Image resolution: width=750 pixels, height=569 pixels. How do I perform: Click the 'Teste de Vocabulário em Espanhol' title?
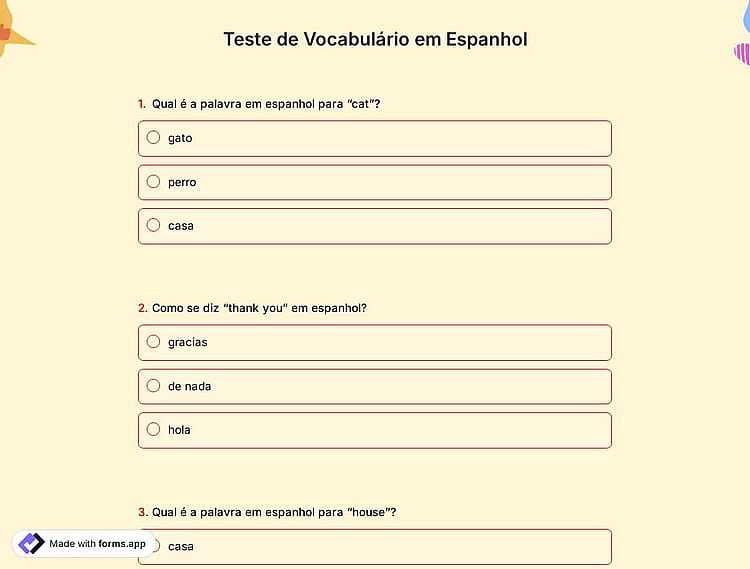(x=375, y=39)
